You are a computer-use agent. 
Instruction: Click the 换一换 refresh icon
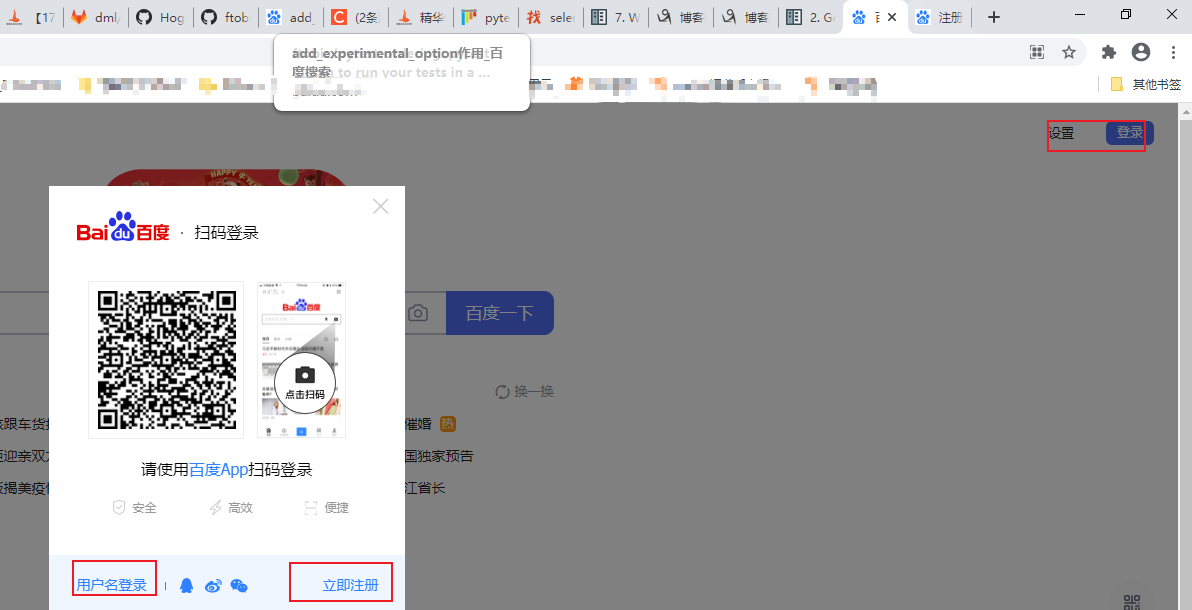[x=502, y=392]
